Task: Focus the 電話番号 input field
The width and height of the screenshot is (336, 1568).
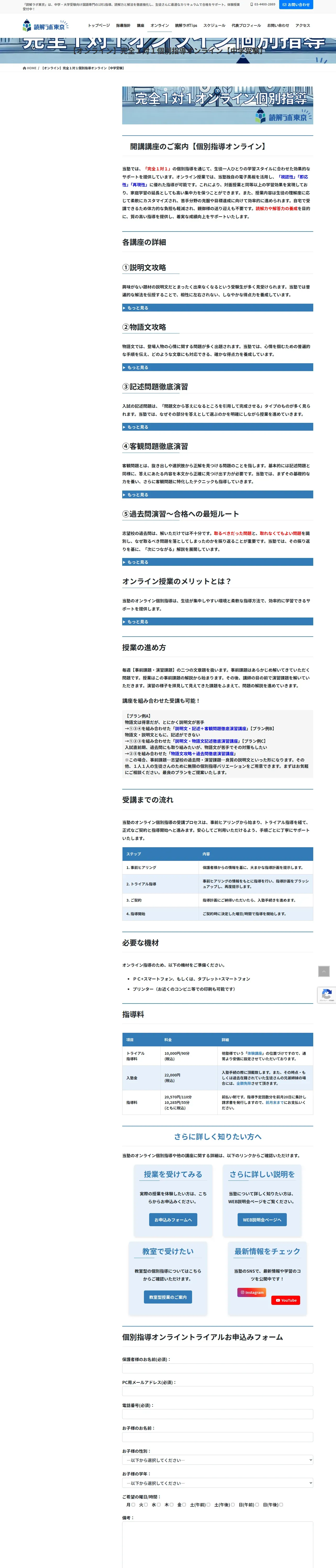Action: tap(218, 1414)
